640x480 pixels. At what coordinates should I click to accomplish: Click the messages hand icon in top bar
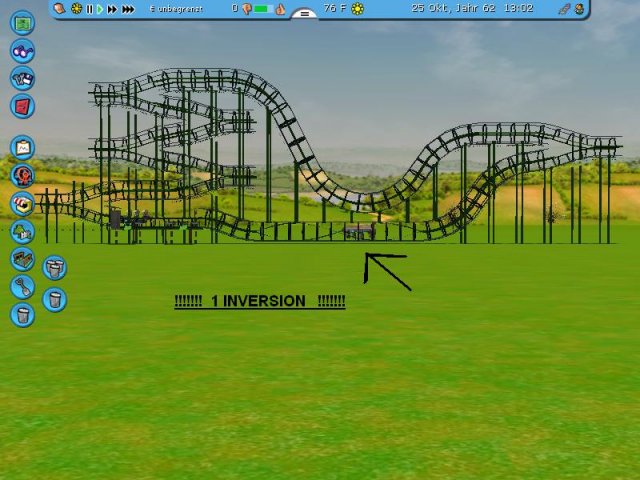(x=60, y=8)
